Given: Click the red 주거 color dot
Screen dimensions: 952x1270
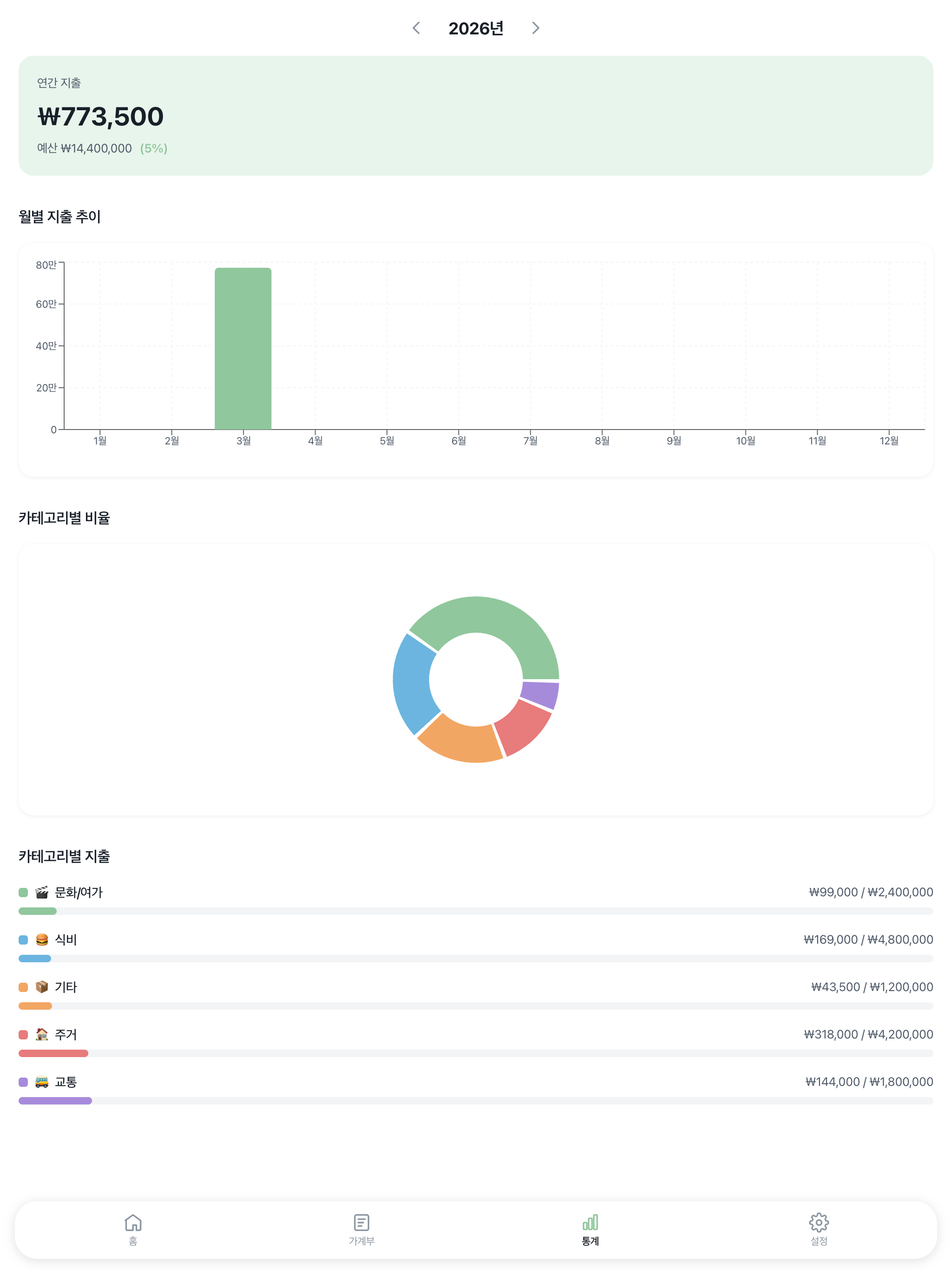Looking at the screenshot, I should click(23, 1035).
